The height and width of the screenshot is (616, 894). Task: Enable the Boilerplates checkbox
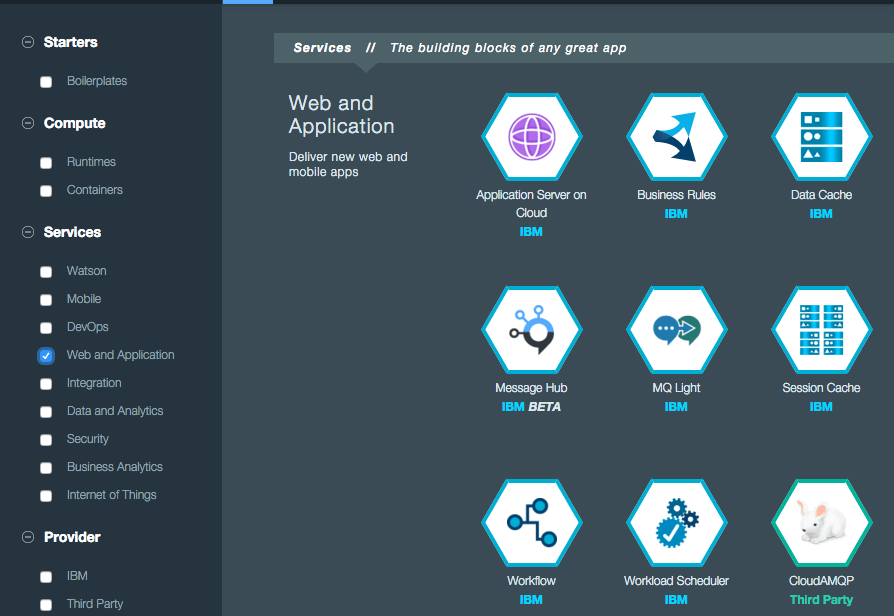coord(46,82)
